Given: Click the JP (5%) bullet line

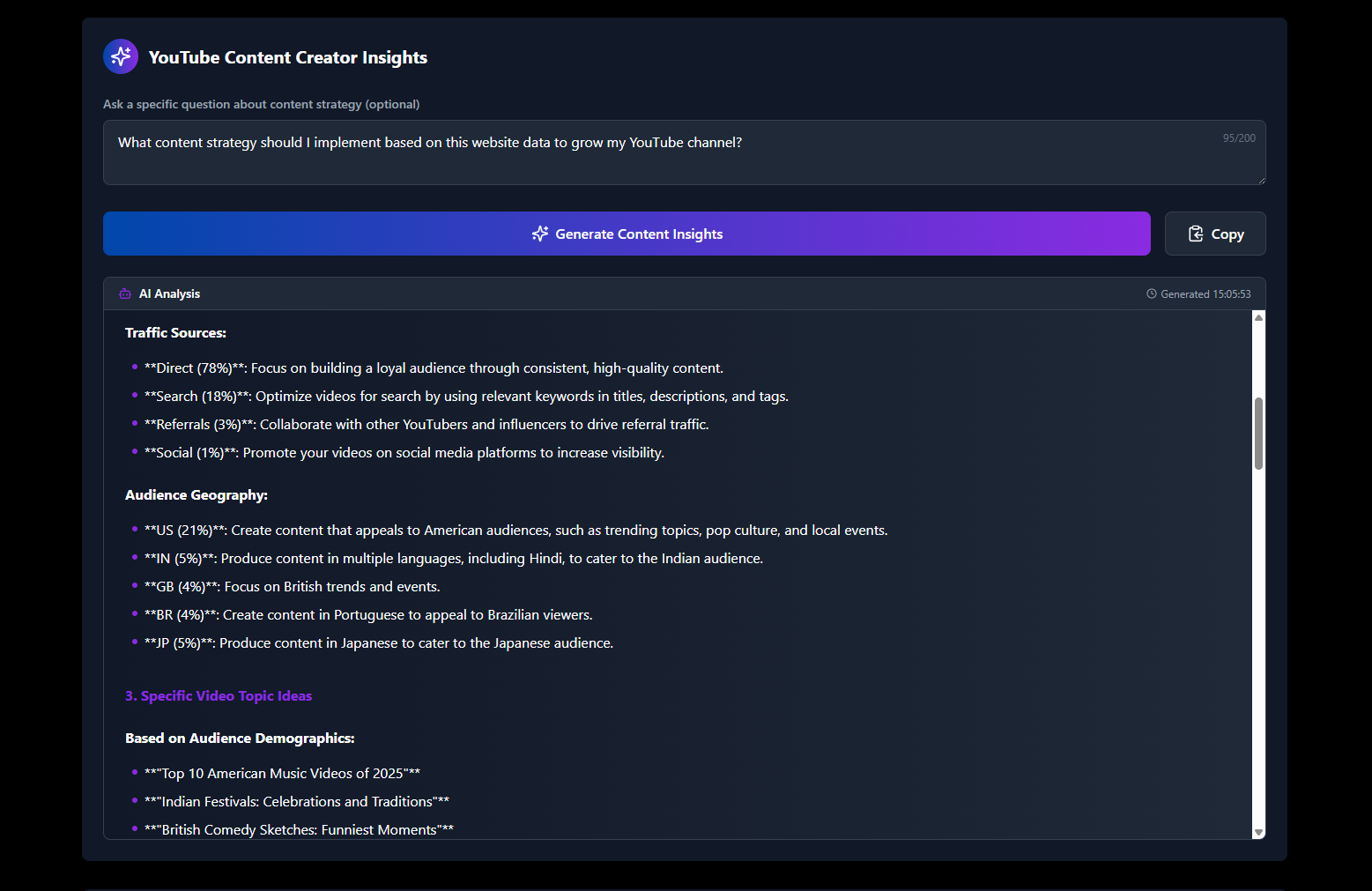Looking at the screenshot, I should [379, 643].
